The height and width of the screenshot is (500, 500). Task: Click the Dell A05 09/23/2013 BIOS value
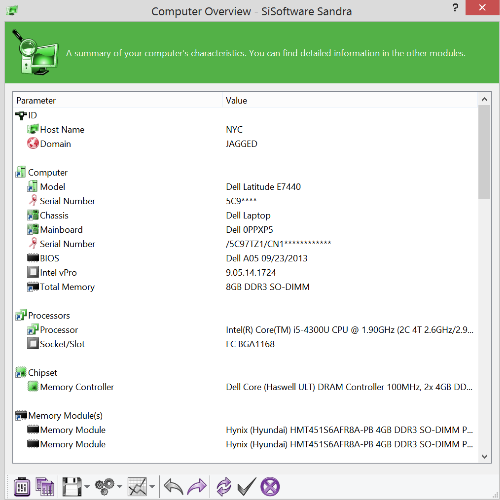point(267,258)
